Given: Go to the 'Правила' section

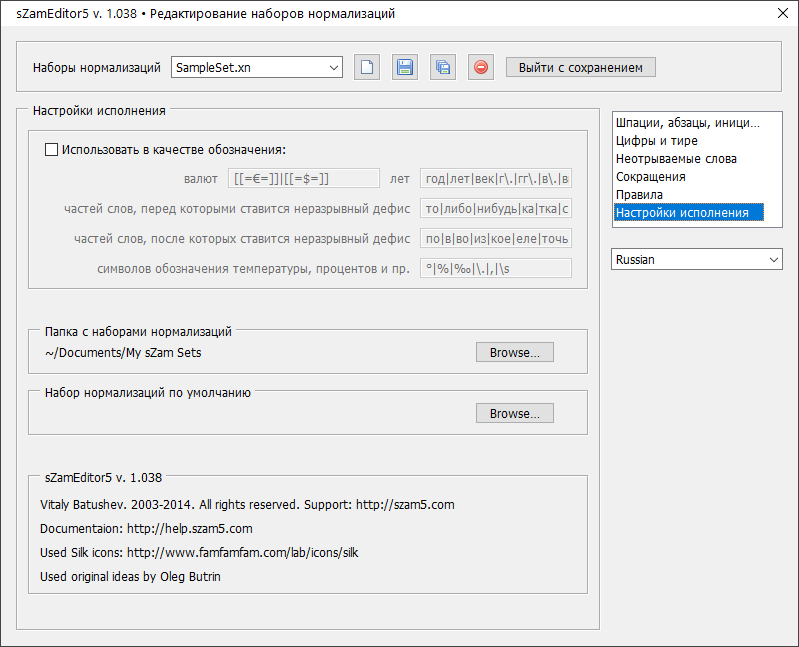Looking at the screenshot, I should coord(639,195).
